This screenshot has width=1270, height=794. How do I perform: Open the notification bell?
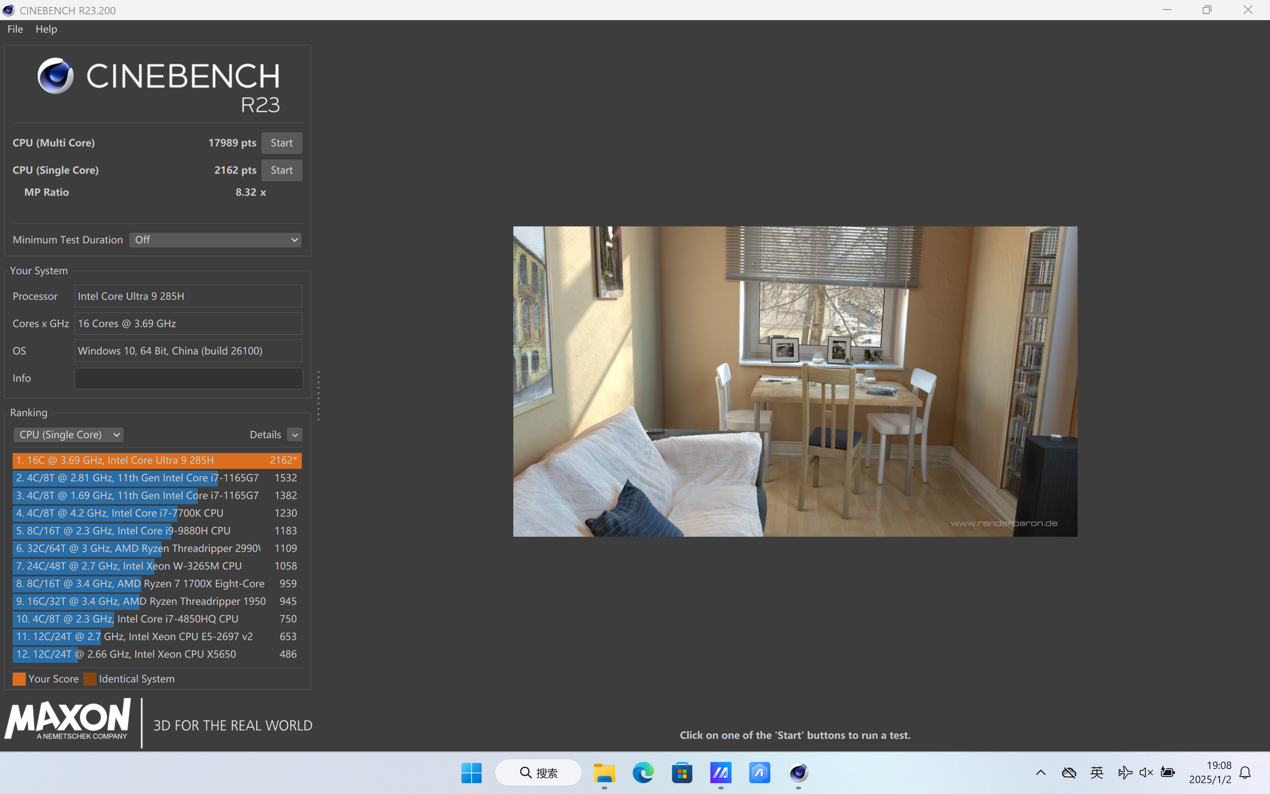(1246, 773)
